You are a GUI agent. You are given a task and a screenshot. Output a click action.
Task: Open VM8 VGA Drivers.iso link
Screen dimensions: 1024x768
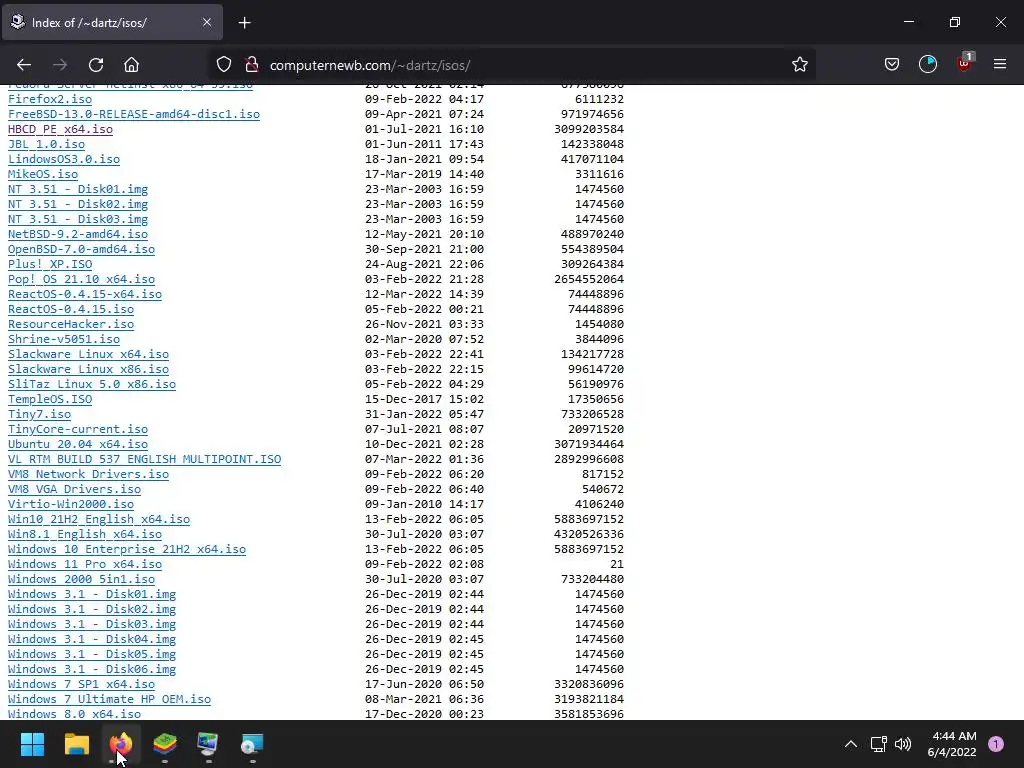point(74,490)
